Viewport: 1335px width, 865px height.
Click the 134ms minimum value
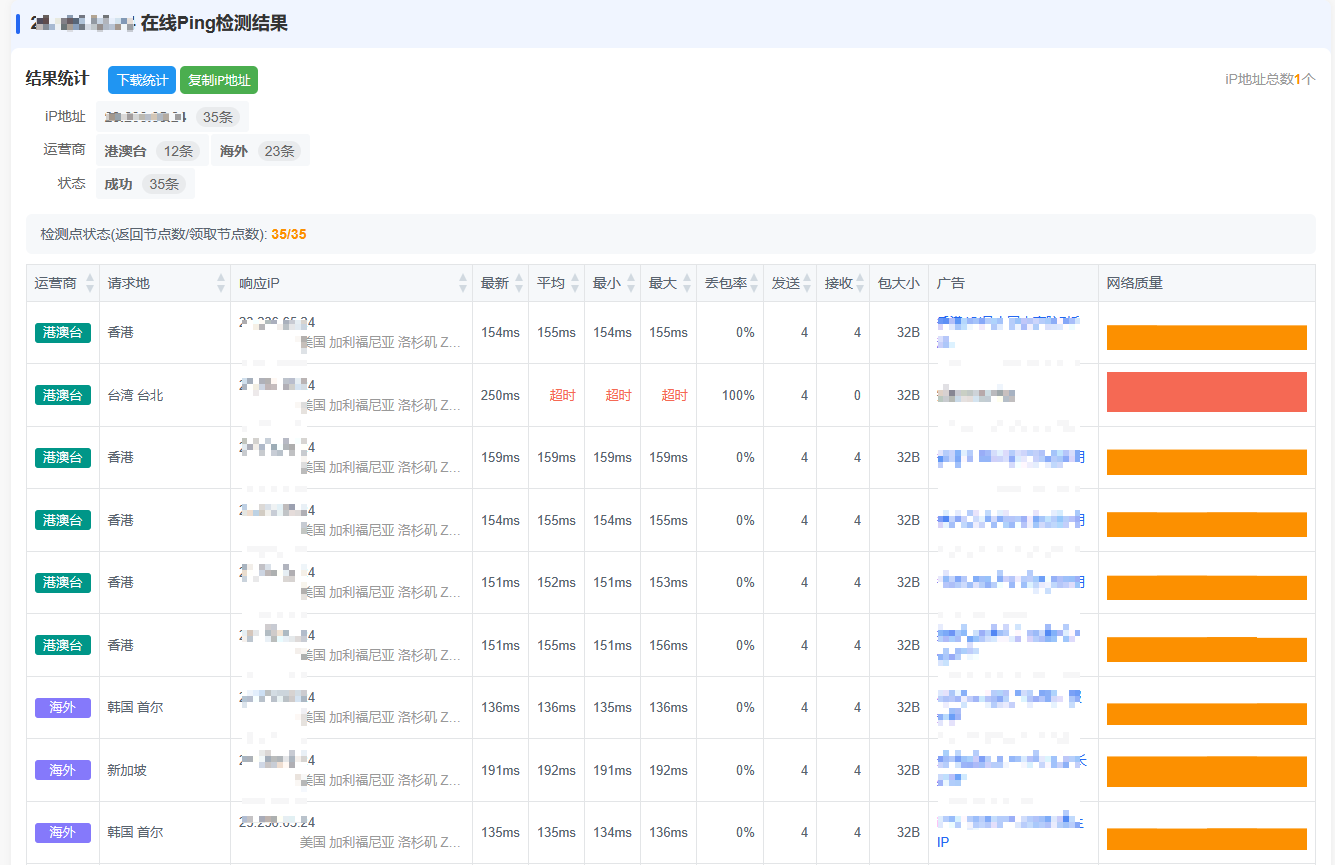click(x=612, y=832)
